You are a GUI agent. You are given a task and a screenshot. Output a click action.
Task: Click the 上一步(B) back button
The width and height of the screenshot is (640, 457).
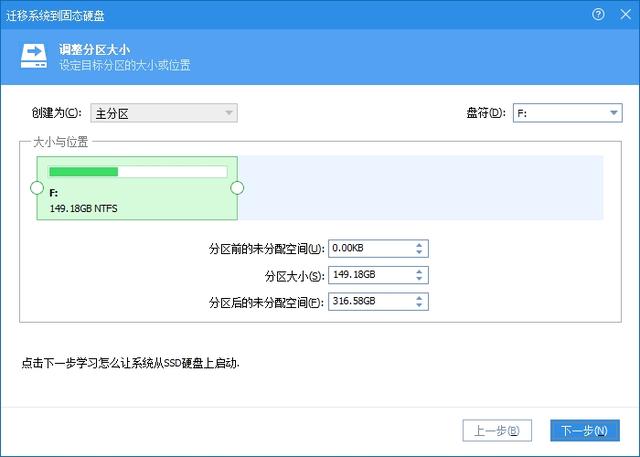click(x=497, y=430)
